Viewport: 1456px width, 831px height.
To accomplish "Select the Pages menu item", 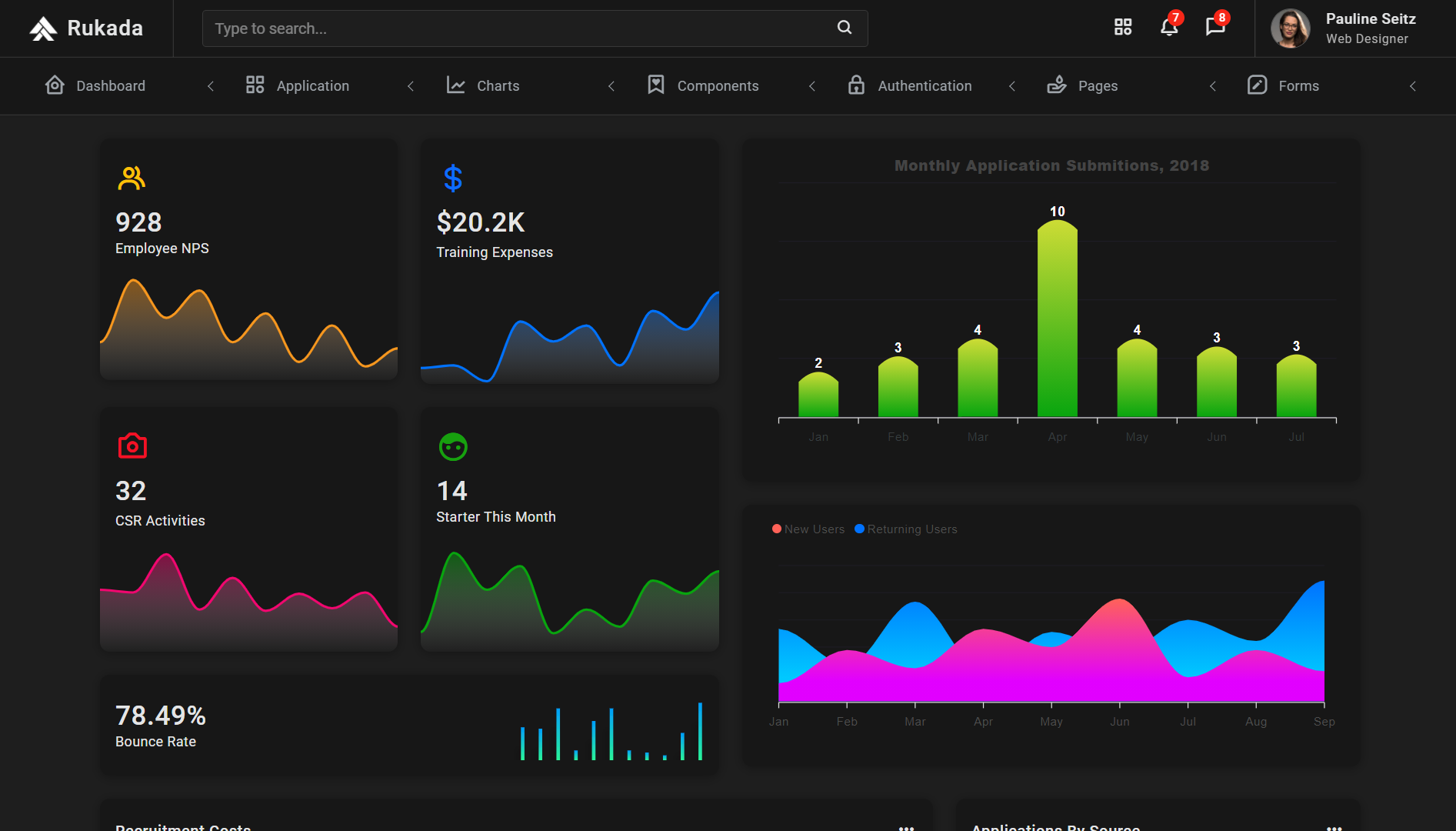I will pos(1098,85).
